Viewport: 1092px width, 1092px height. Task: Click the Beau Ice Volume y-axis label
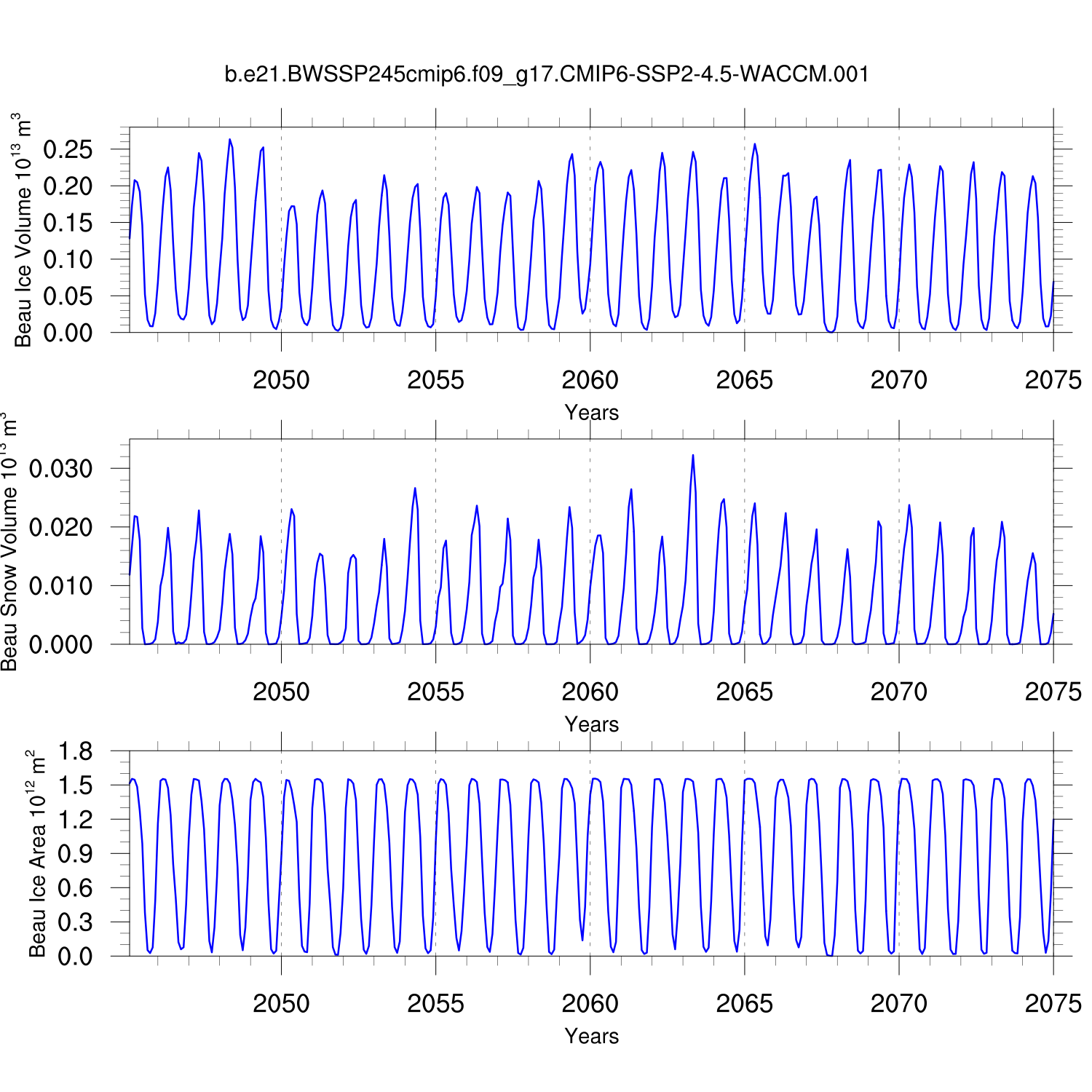click(23, 230)
